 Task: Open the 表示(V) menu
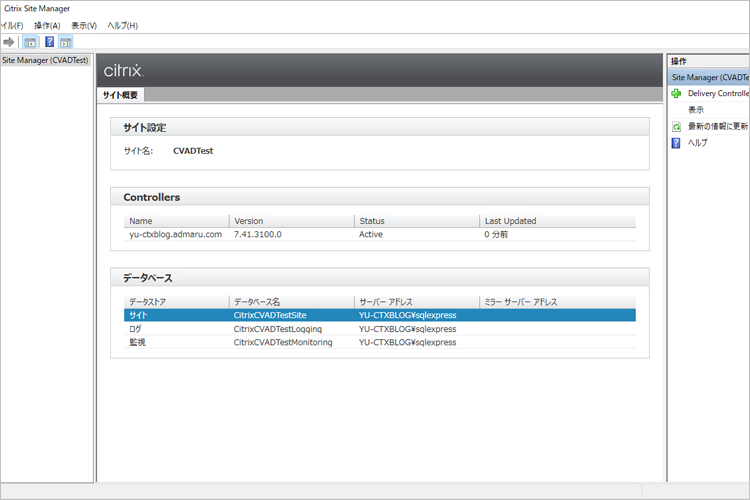click(x=84, y=25)
